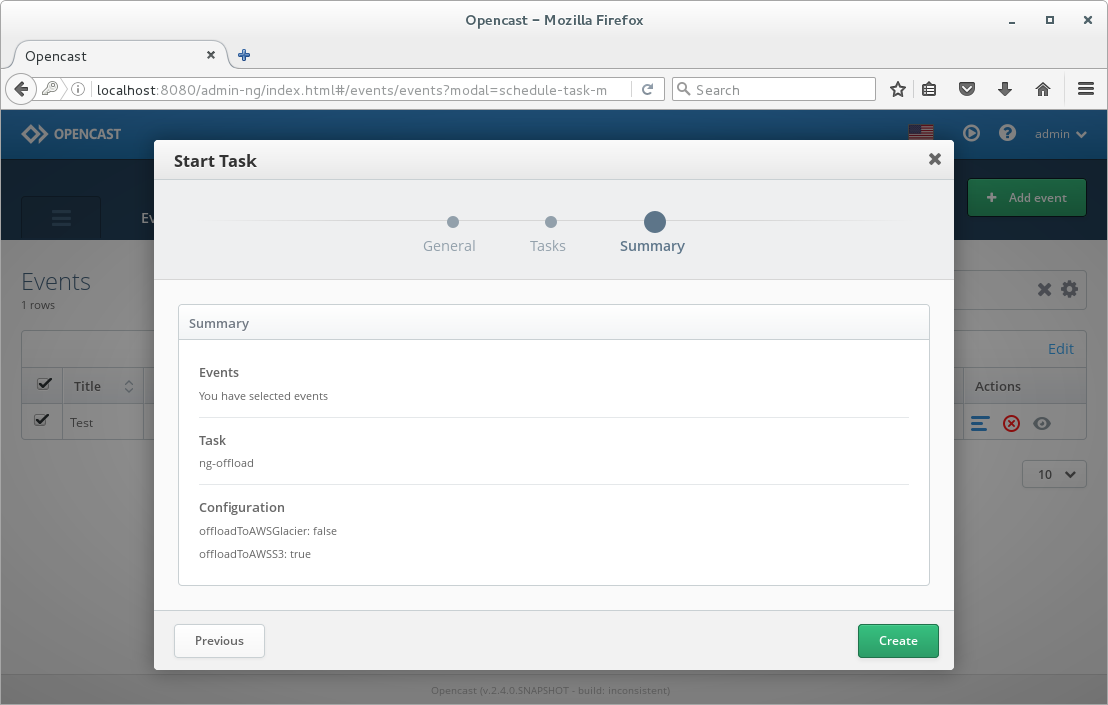This screenshot has height=705, width=1108.
Task: Open the Downloads arrow icon
Action: (1004, 89)
